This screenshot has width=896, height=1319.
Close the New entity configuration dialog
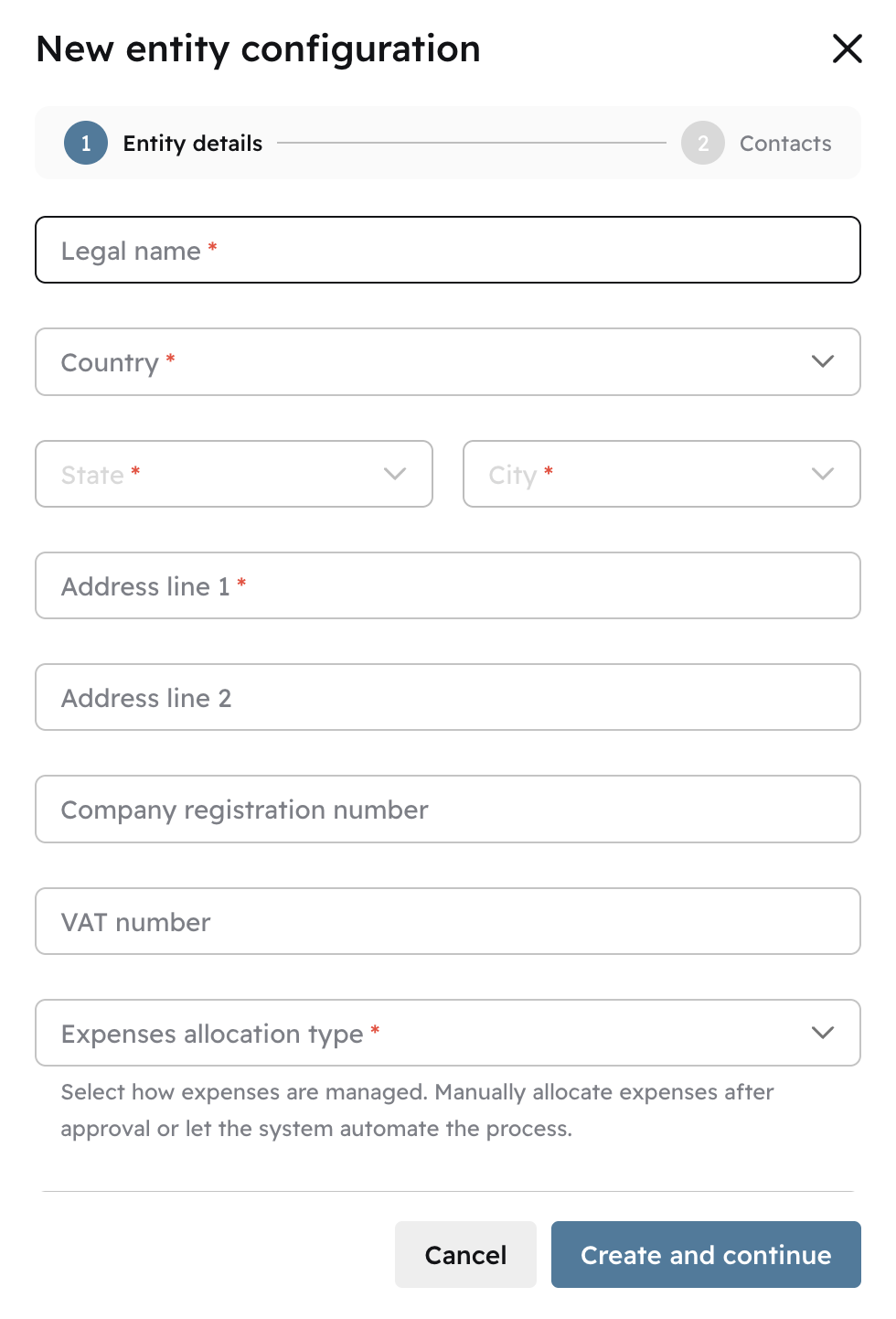848,48
